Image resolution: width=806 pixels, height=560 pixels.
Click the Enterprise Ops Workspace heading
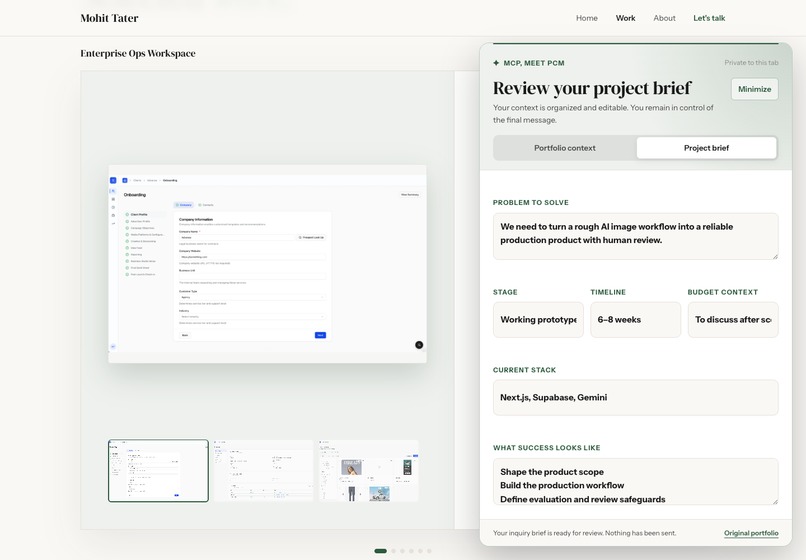point(138,53)
